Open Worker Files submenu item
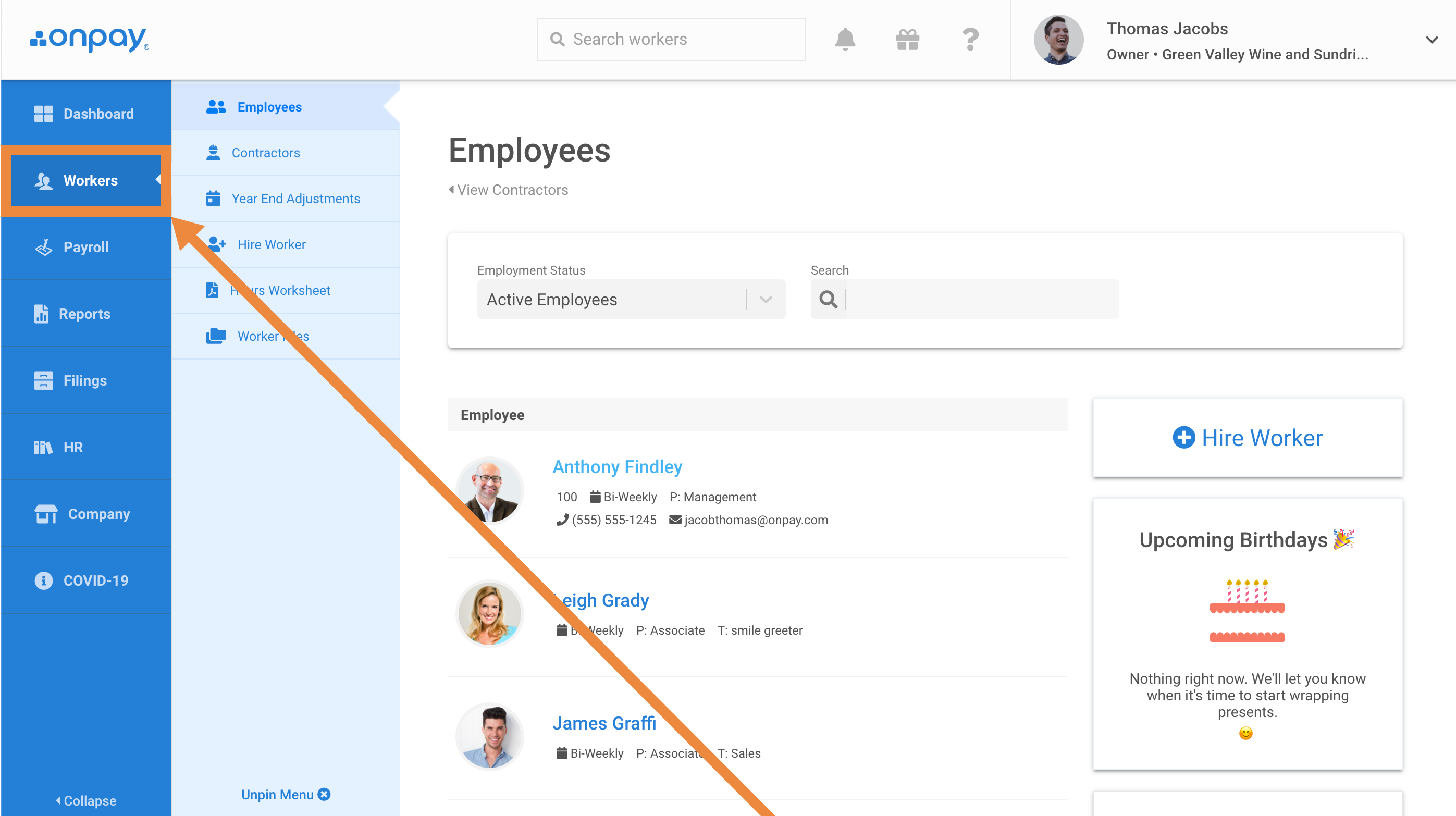Screen dimensions: 1456x816 (x=286, y=336)
